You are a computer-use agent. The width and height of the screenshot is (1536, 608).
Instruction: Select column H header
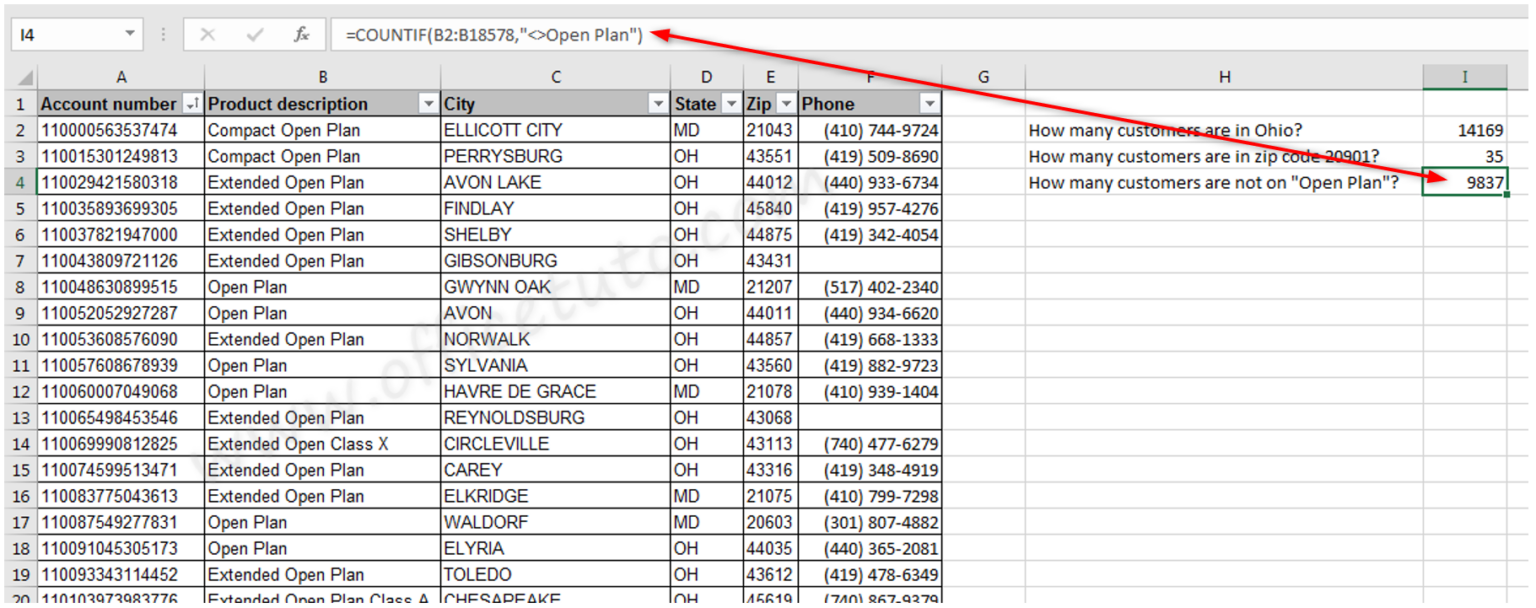pos(1224,77)
